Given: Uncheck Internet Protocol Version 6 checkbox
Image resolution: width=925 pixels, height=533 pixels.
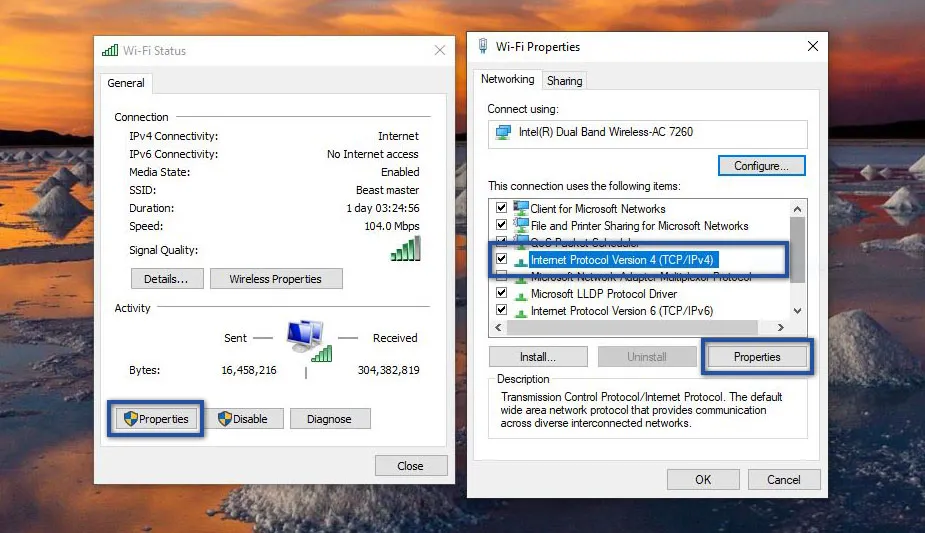Looking at the screenshot, I should 501,310.
